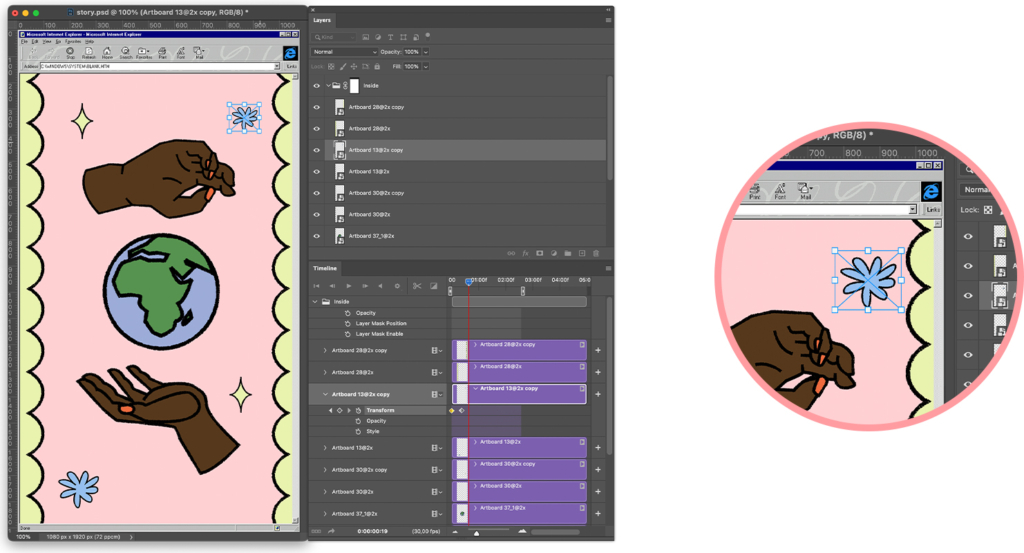
Task: Hide the Artboard 28@2x copy layer
Action: pyautogui.click(x=317, y=107)
